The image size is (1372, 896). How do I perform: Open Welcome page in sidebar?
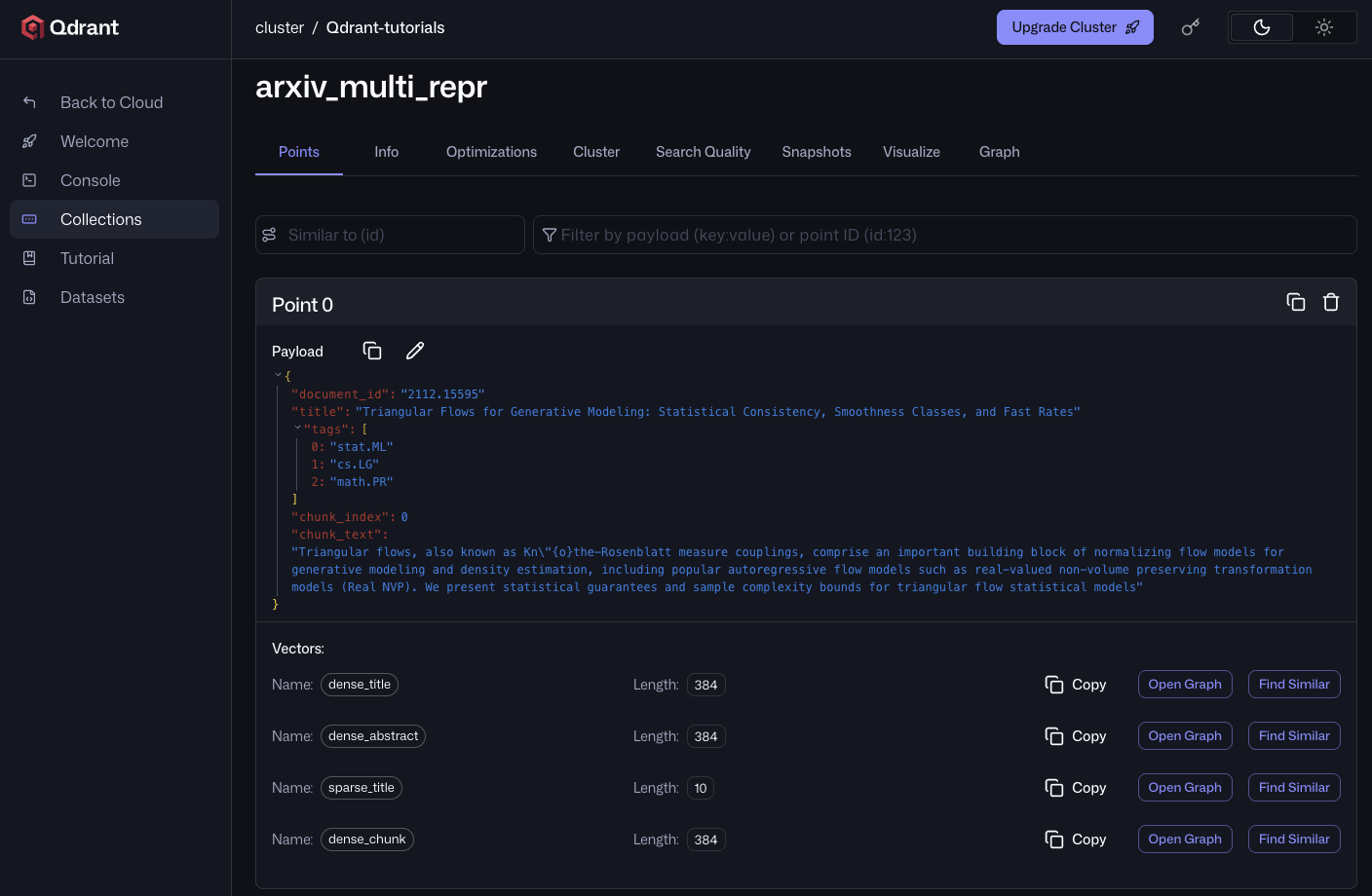click(114, 141)
